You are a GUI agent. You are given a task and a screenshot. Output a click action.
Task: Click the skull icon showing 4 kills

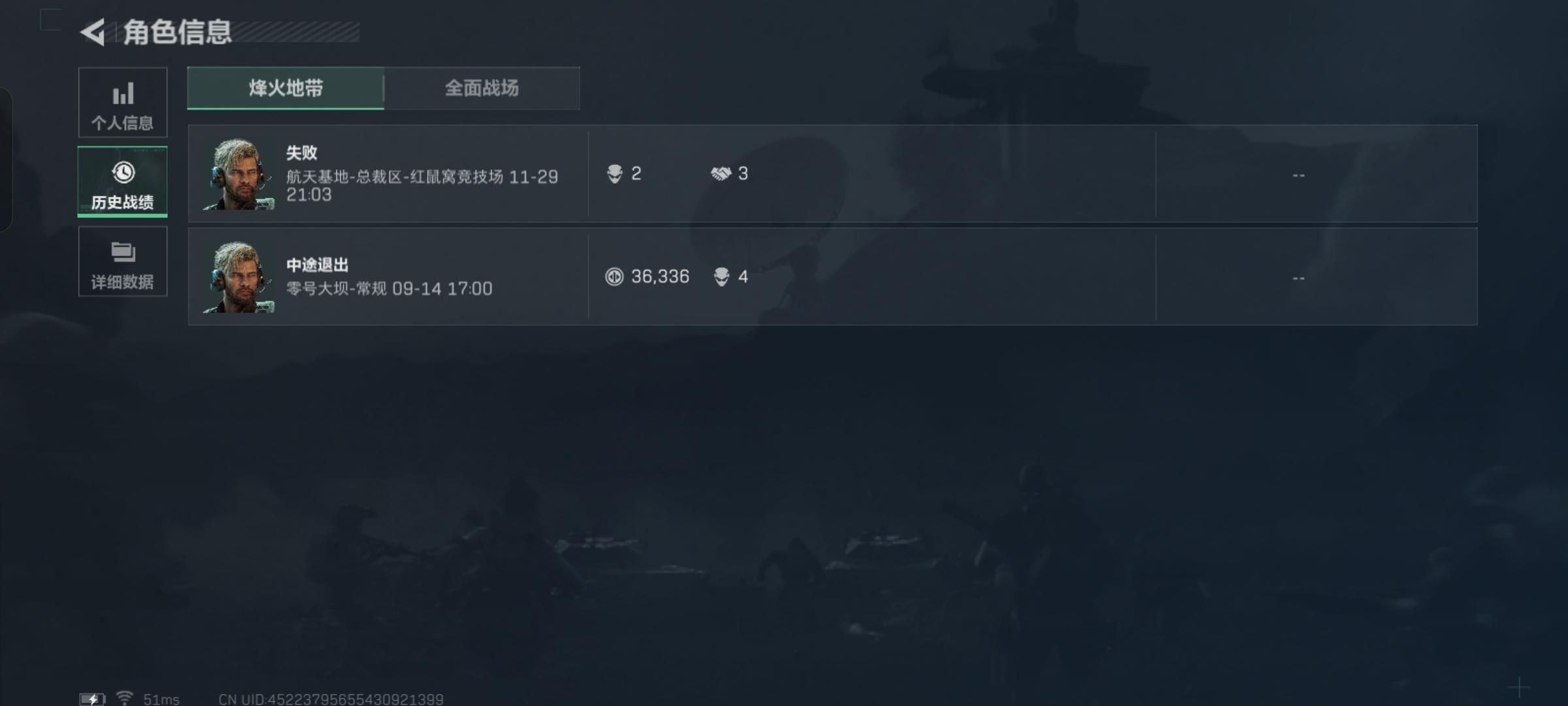point(721,277)
